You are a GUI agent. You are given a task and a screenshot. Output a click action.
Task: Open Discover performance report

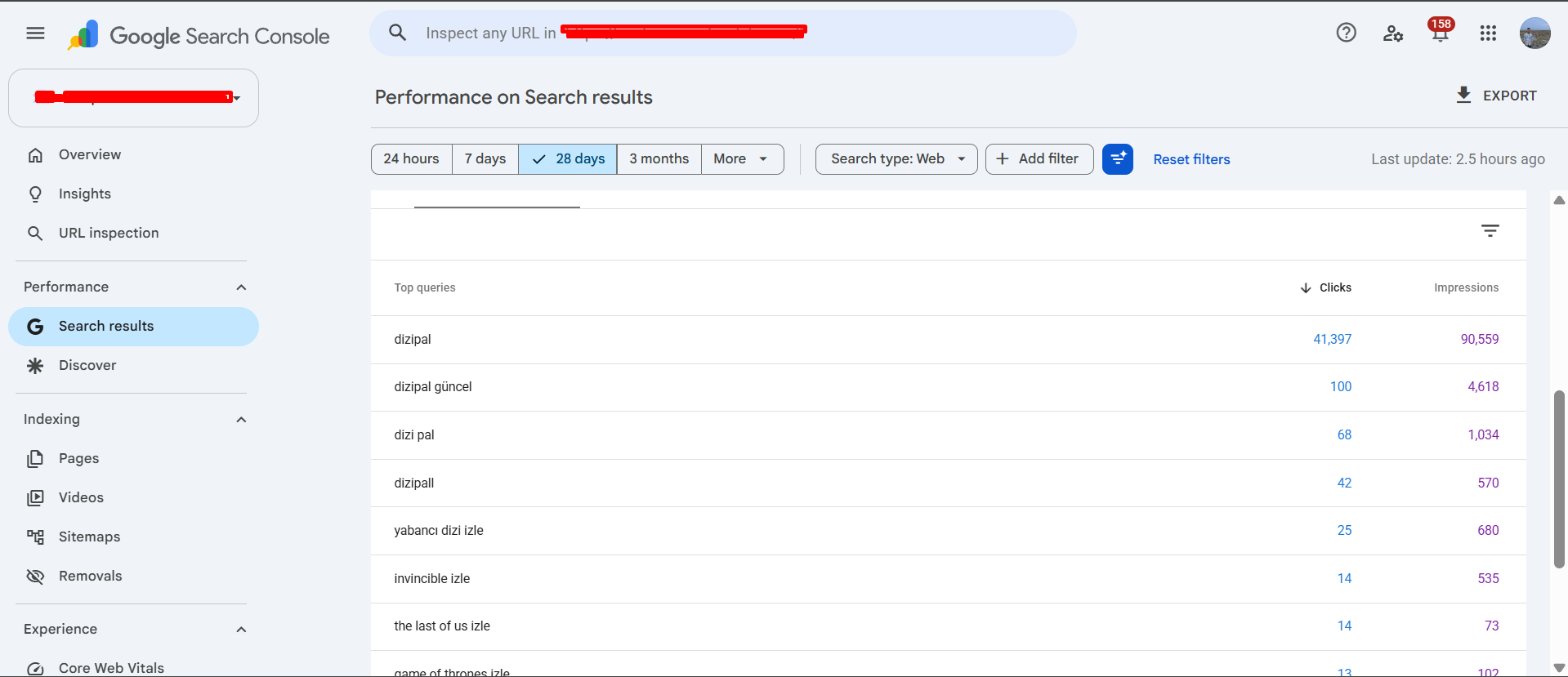coord(133,366)
